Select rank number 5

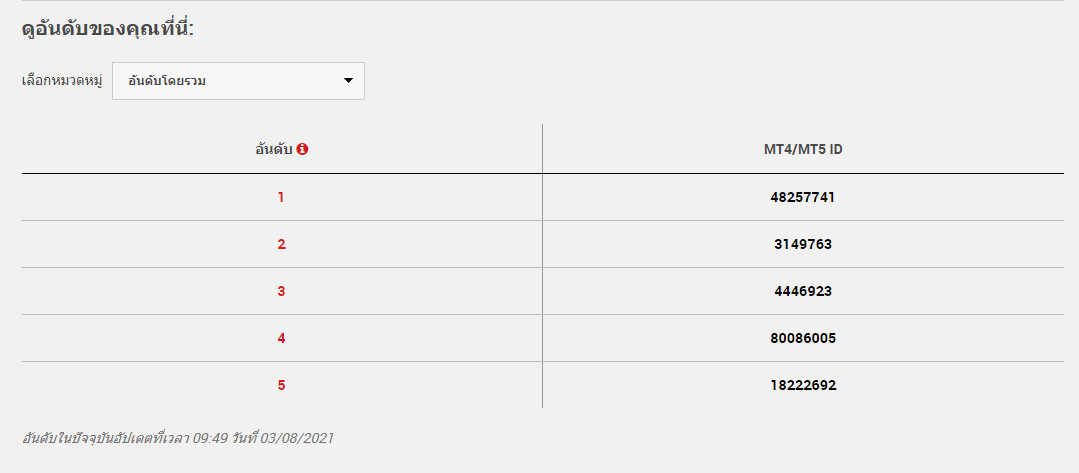[281, 385]
